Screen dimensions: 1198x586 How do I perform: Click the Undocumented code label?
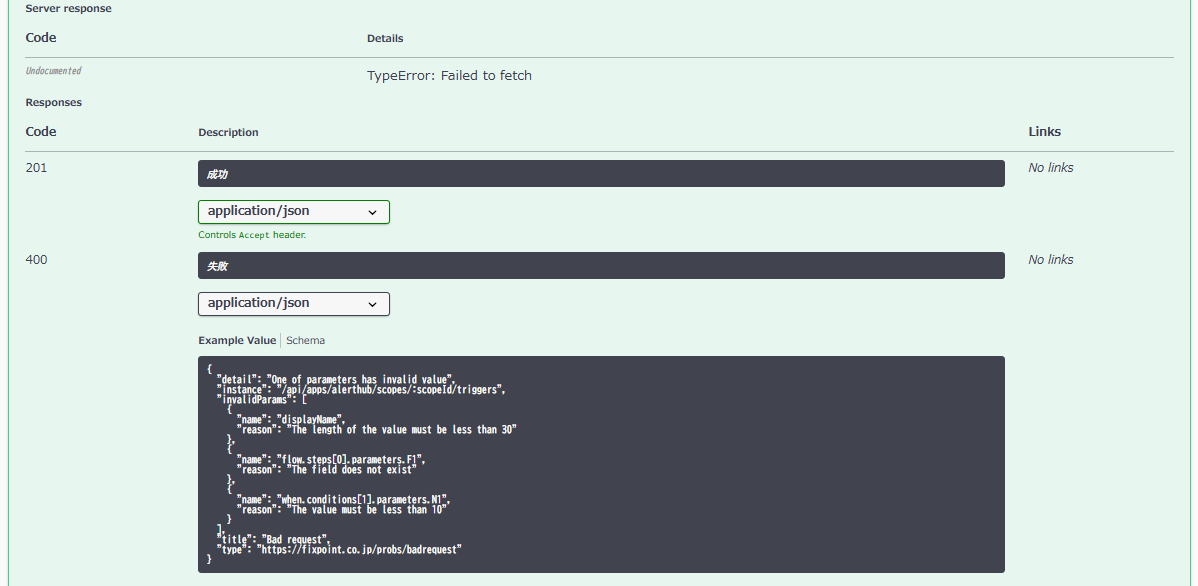(x=53, y=72)
